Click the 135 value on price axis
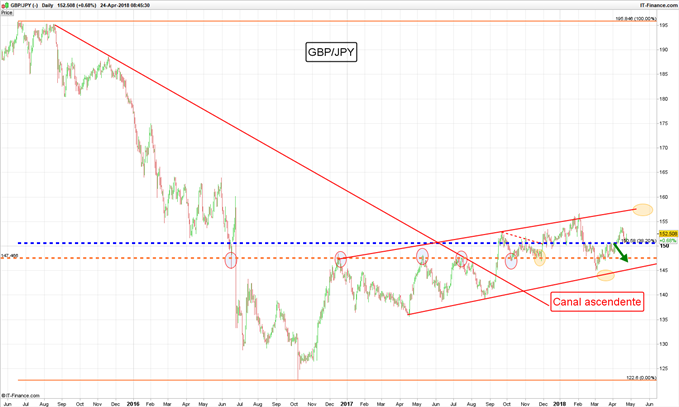Viewport: 679px width, 407px height. coord(663,320)
